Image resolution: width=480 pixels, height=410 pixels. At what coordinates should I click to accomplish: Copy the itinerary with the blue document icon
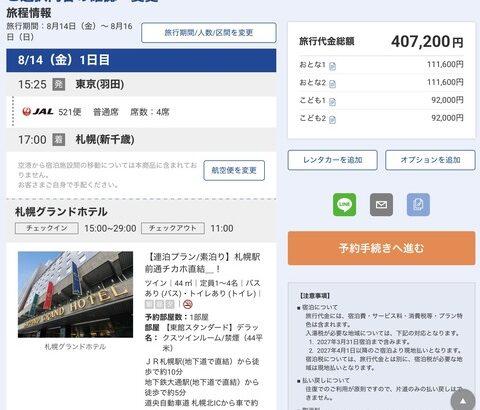(x=418, y=204)
